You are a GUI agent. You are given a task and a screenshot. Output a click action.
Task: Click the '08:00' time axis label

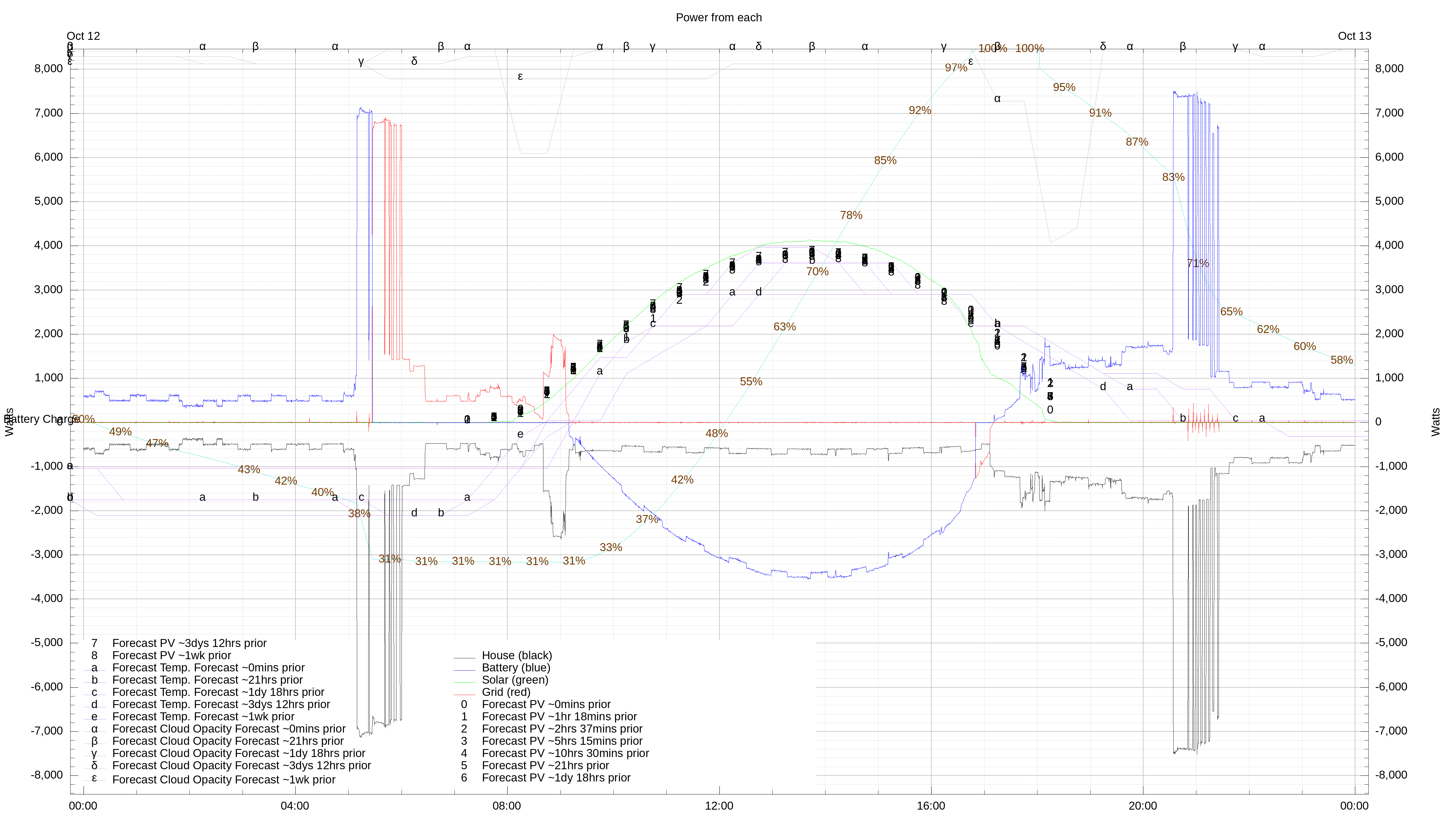point(507,806)
